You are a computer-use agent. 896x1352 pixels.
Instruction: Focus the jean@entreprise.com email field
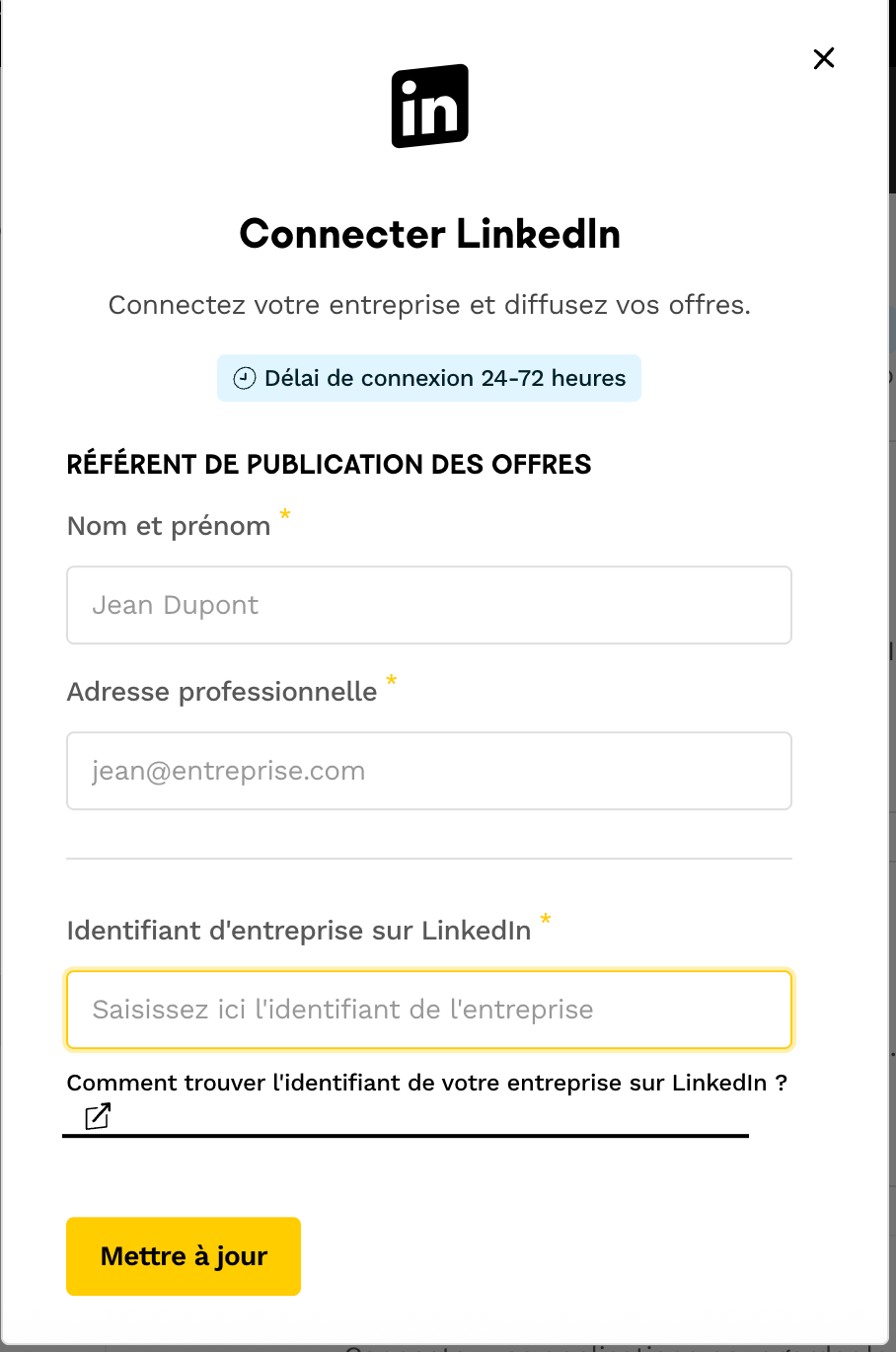click(x=429, y=771)
